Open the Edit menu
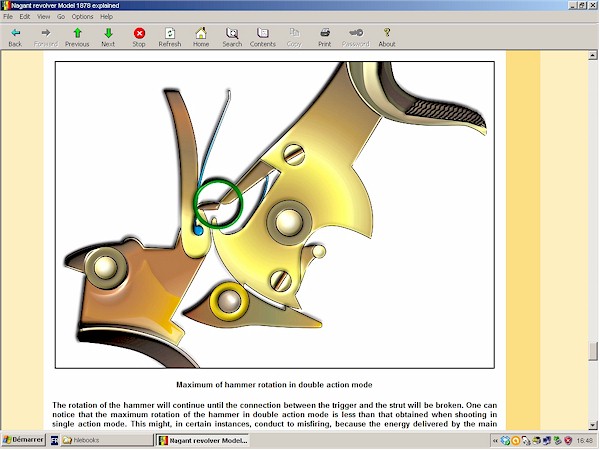The height and width of the screenshot is (450, 600). [x=24, y=16]
